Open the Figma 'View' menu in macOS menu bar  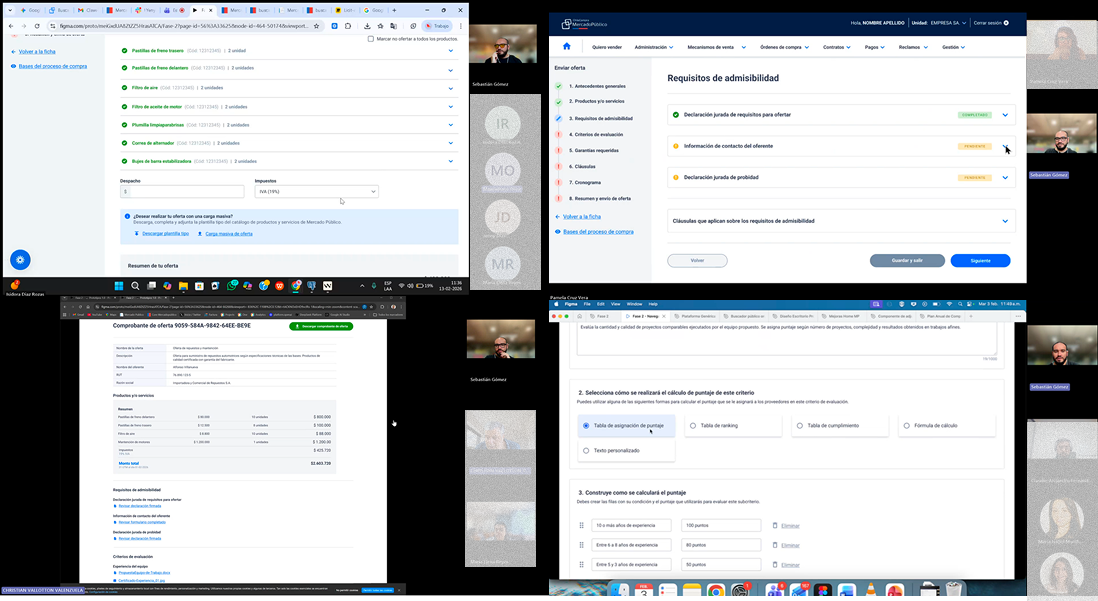[x=616, y=304]
